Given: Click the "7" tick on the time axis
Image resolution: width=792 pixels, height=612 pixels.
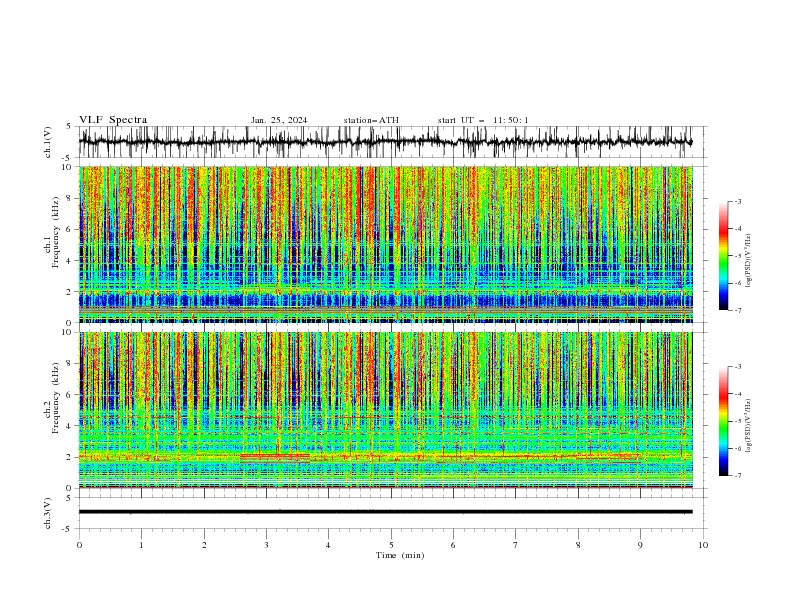Looking at the screenshot, I should coord(516,545).
